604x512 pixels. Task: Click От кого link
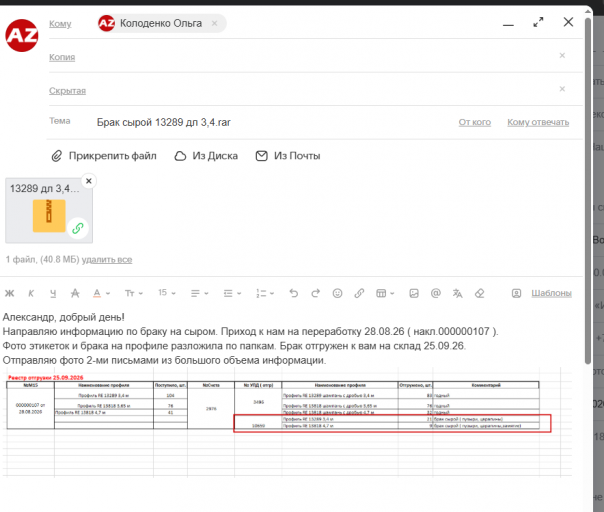(475, 123)
